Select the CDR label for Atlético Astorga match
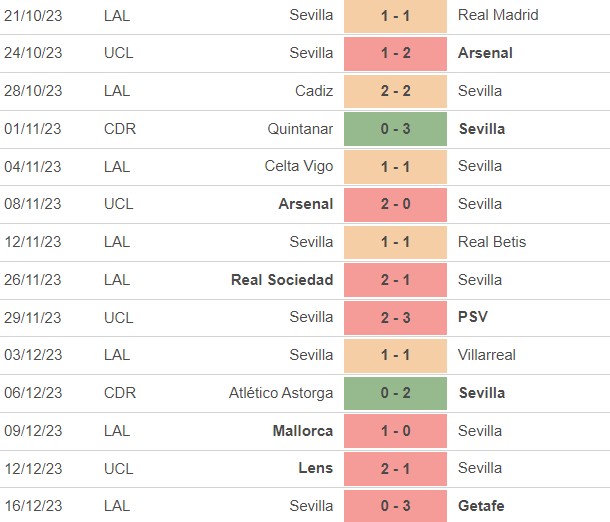 tap(120, 393)
